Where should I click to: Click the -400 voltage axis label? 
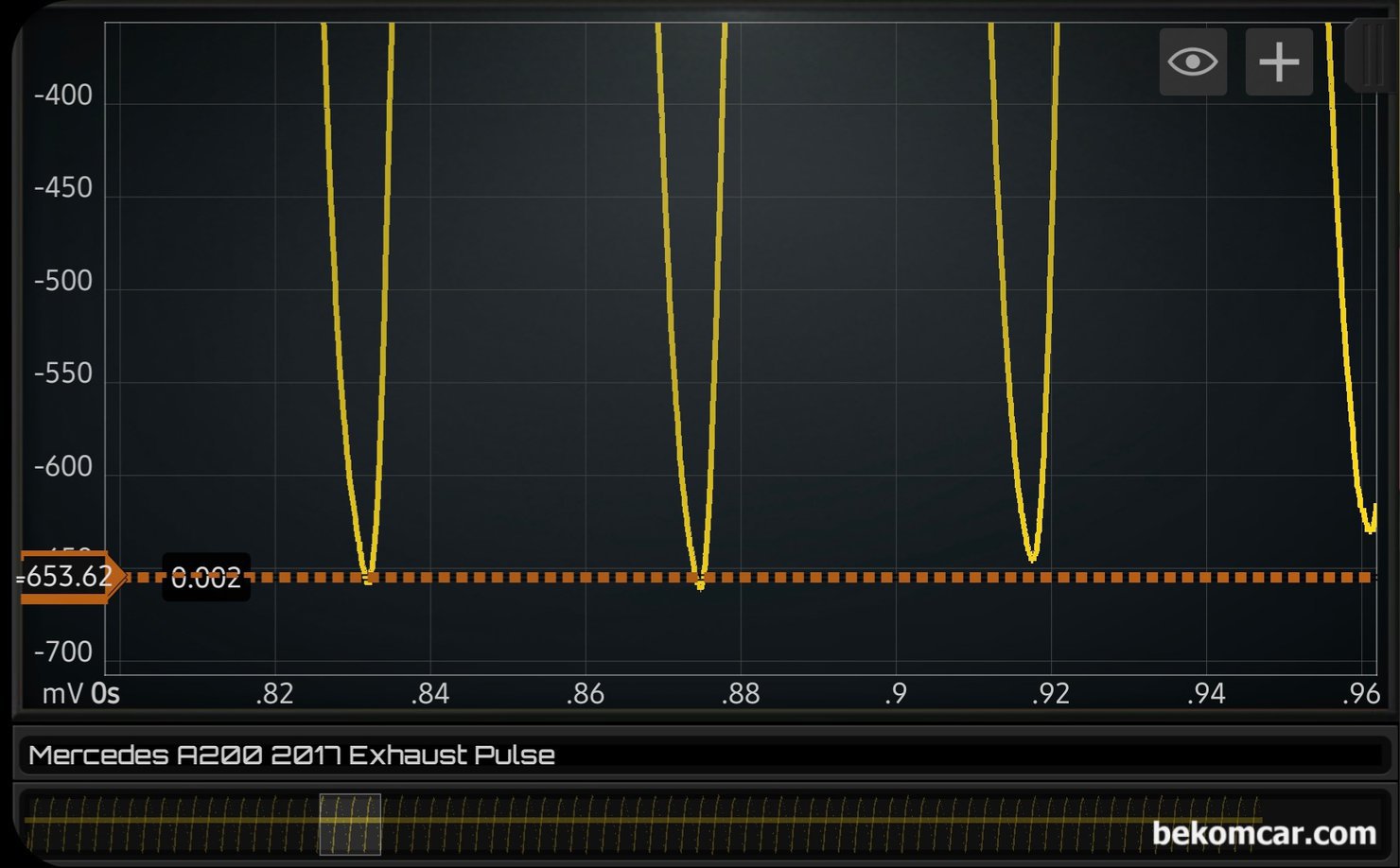pyautogui.click(x=63, y=95)
